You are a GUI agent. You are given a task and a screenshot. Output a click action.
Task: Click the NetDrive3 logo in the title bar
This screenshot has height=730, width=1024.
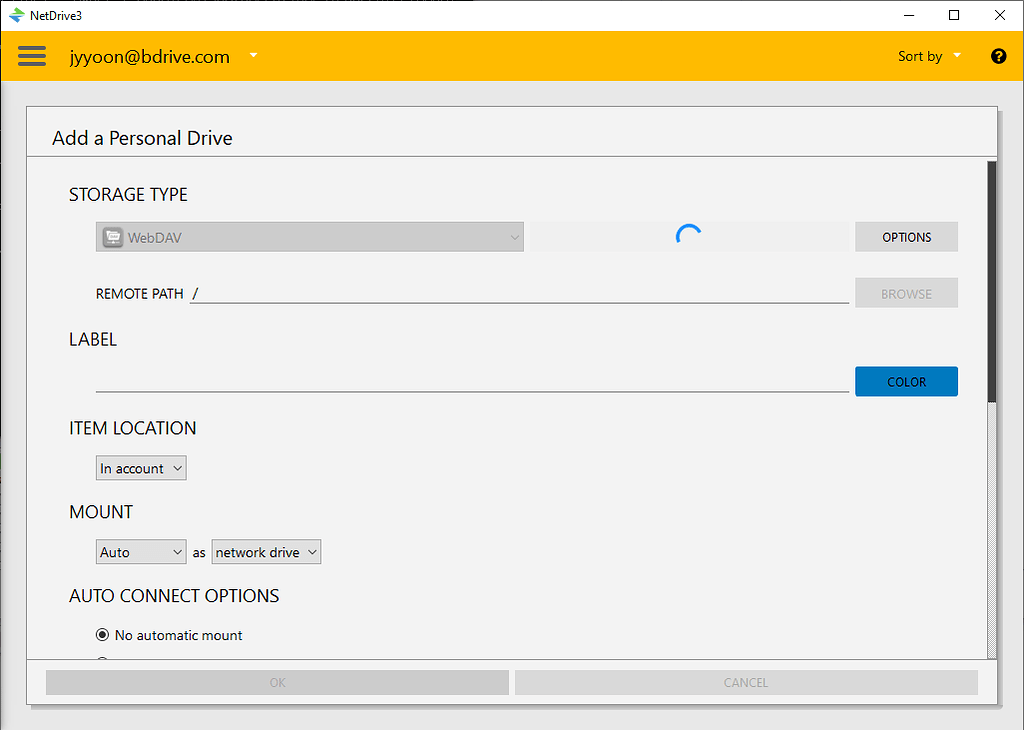point(16,15)
